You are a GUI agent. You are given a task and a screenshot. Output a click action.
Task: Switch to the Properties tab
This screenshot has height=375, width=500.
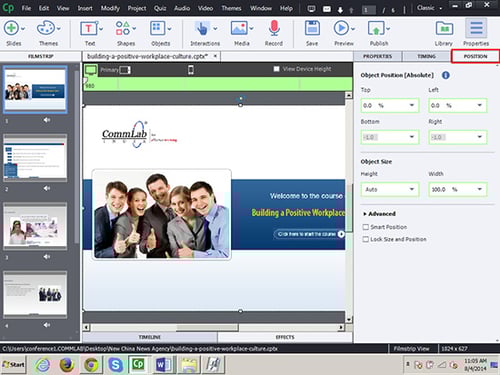377,56
